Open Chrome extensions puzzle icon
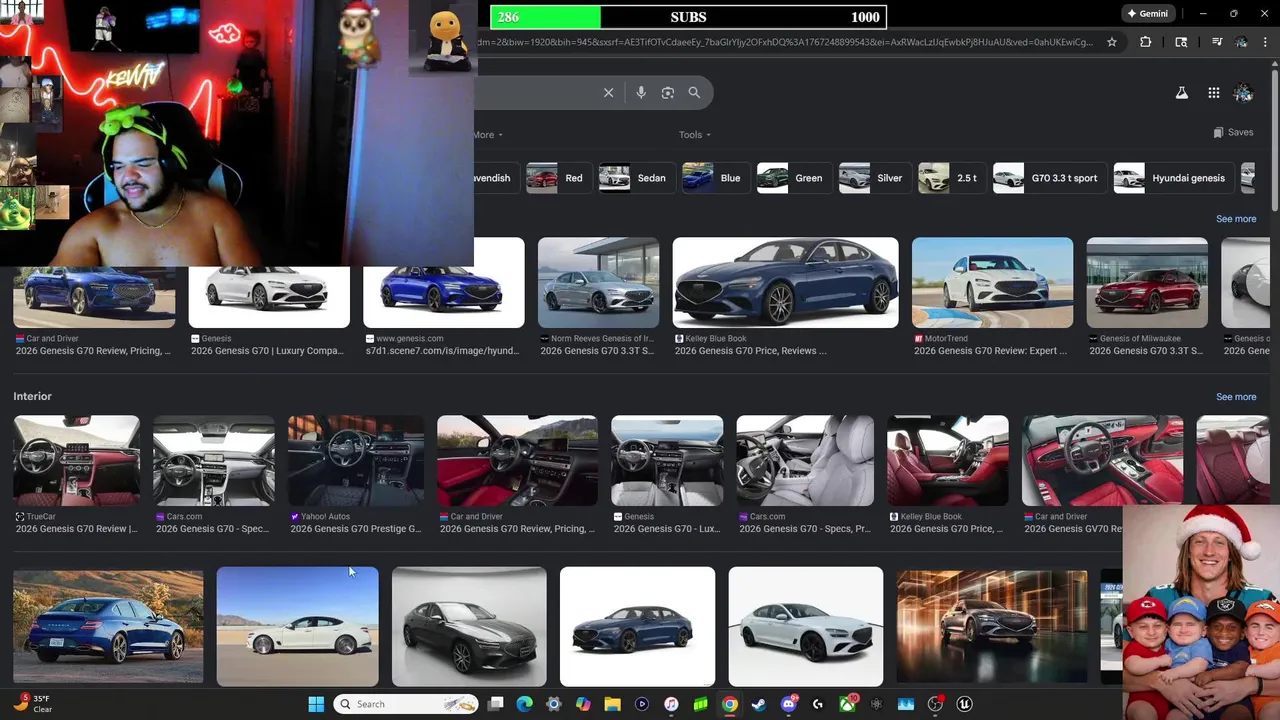The height and width of the screenshot is (720, 1280). [x=1145, y=42]
